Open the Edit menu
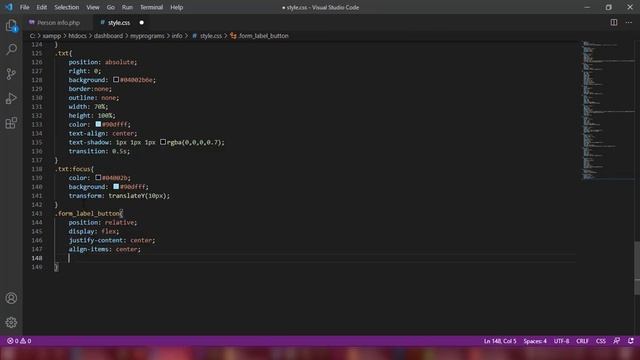 point(42,7)
